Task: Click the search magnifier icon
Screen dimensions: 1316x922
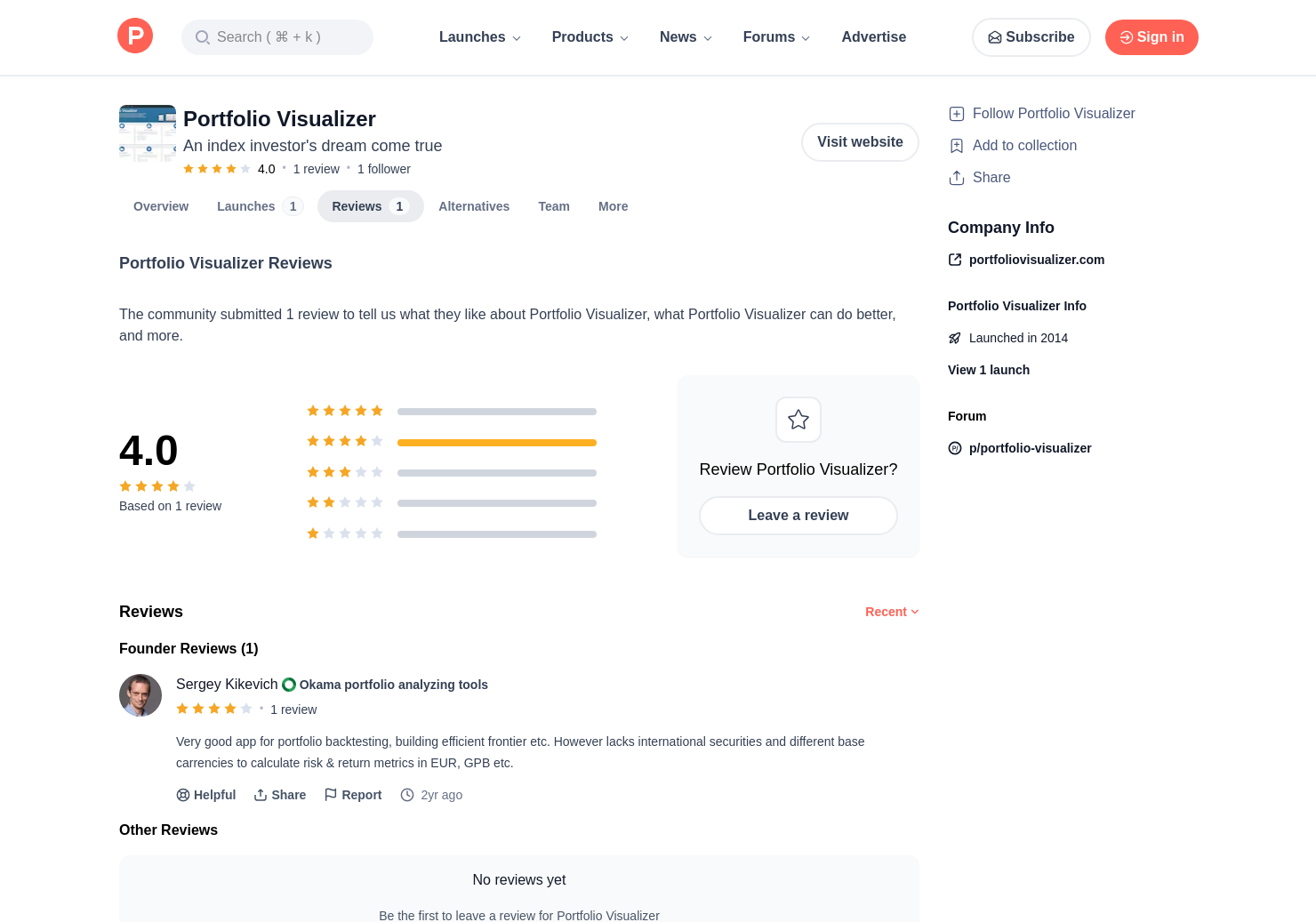Action: pyautogui.click(x=203, y=37)
